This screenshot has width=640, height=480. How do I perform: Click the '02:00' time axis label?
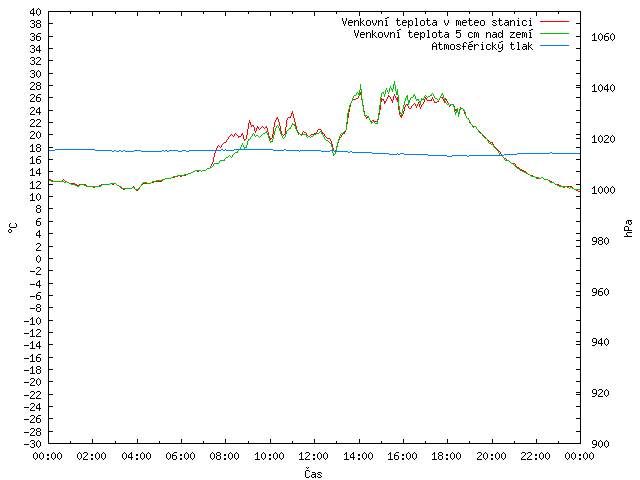pos(92,456)
